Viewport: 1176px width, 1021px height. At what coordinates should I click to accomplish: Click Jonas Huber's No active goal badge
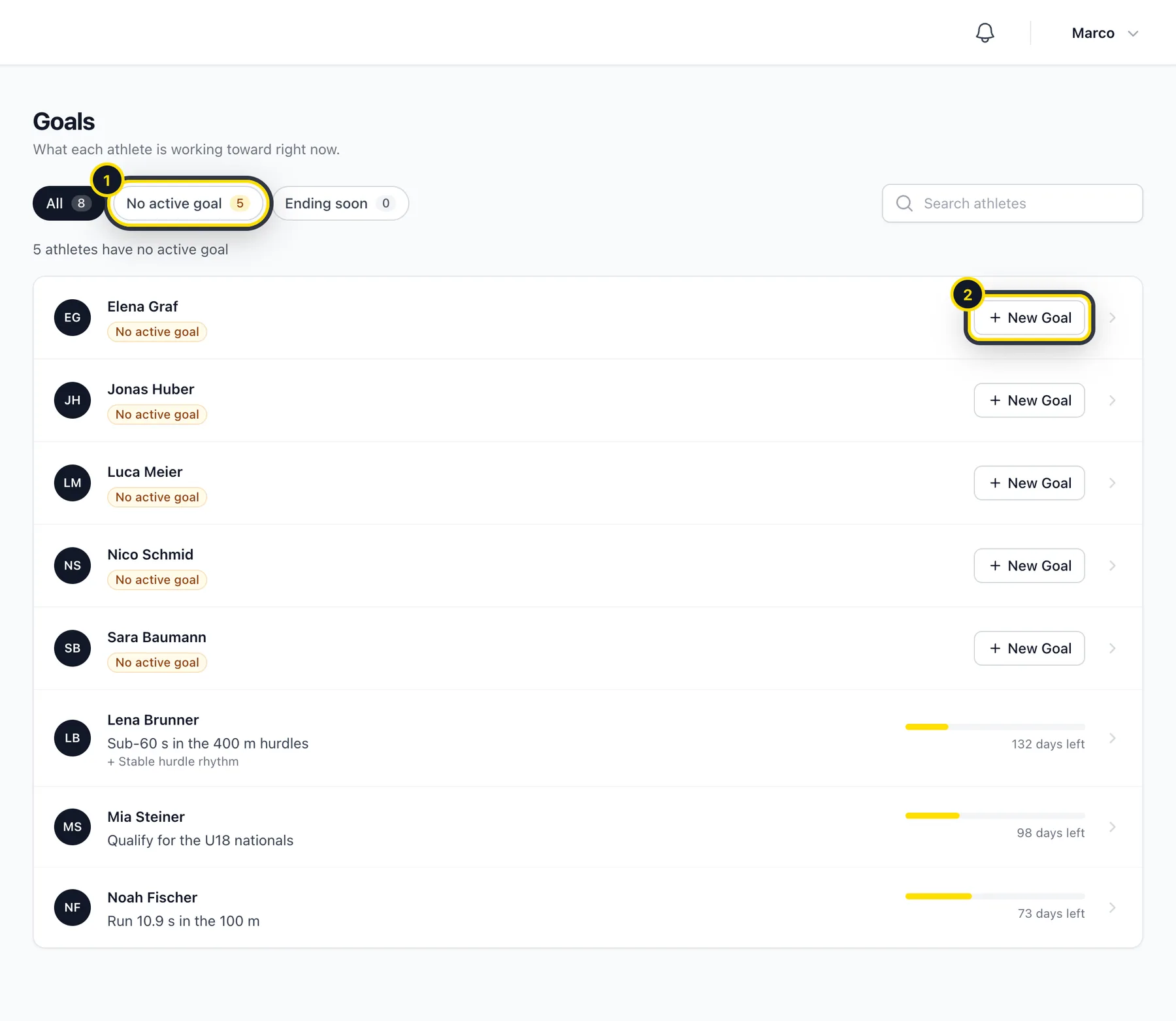tap(157, 414)
